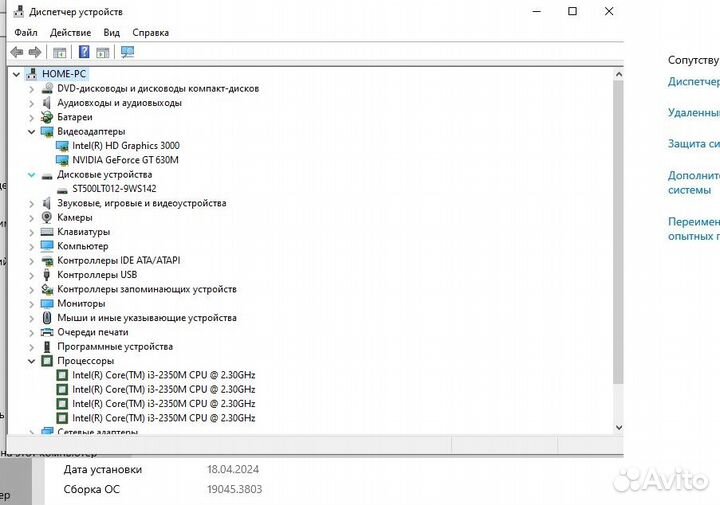Expand the DVD-дисководы category arrow
This screenshot has width=720, height=505.
[x=31, y=89]
